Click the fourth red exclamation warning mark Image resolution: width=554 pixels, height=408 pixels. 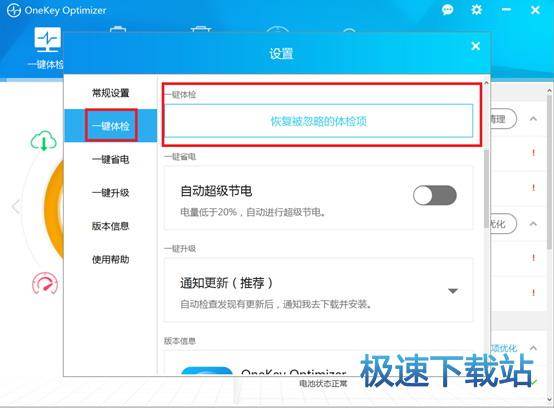pyautogui.click(x=534, y=293)
